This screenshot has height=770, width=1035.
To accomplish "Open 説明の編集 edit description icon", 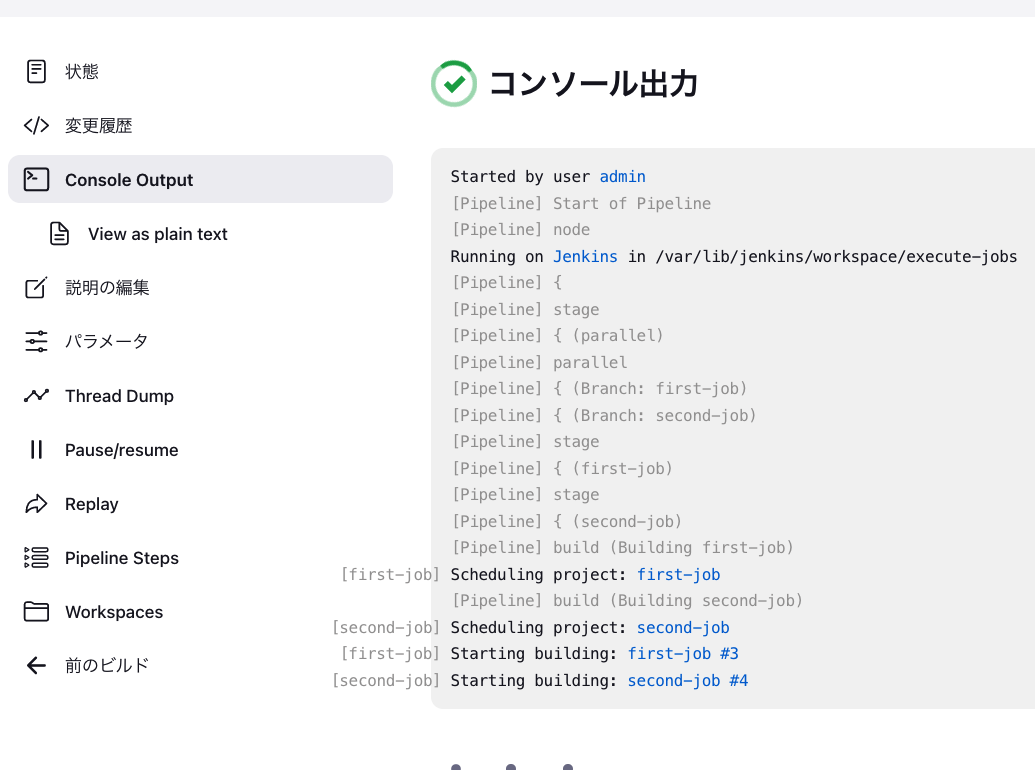I will [x=36, y=287].
